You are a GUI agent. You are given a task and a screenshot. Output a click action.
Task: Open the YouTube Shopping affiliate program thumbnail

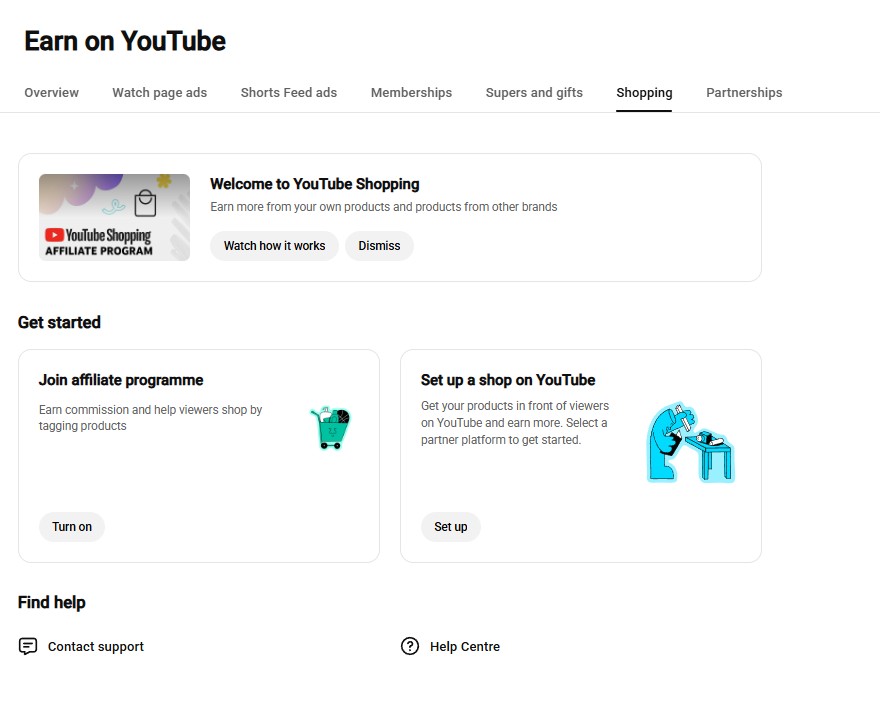[114, 217]
